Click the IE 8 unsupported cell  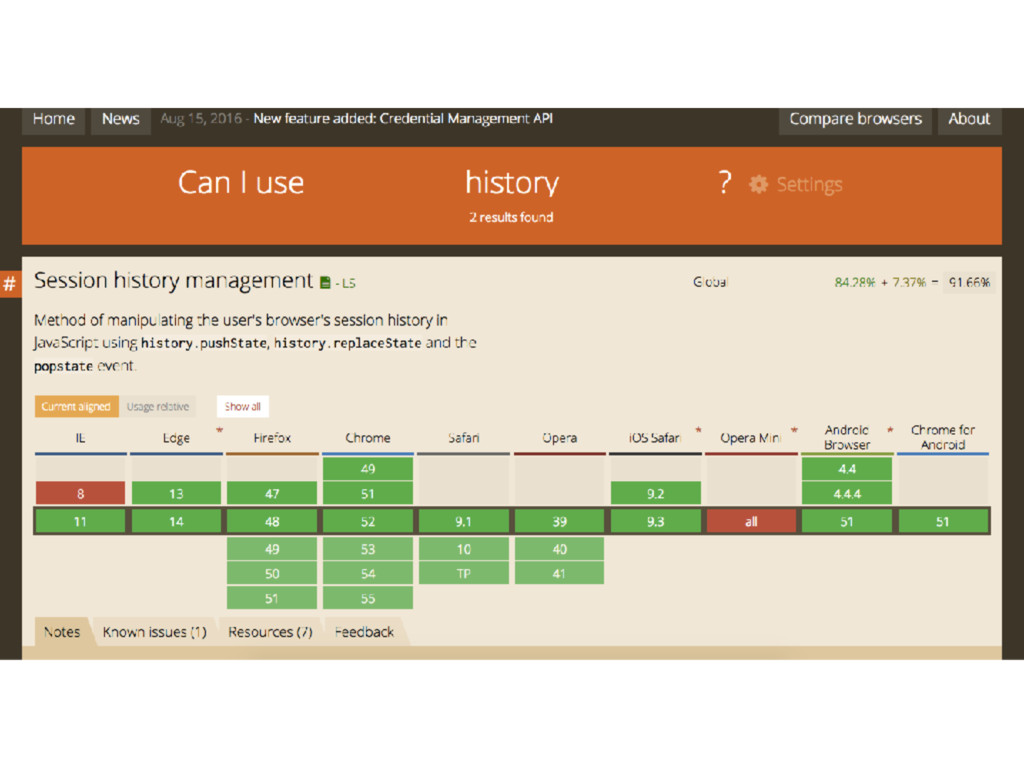coord(80,494)
